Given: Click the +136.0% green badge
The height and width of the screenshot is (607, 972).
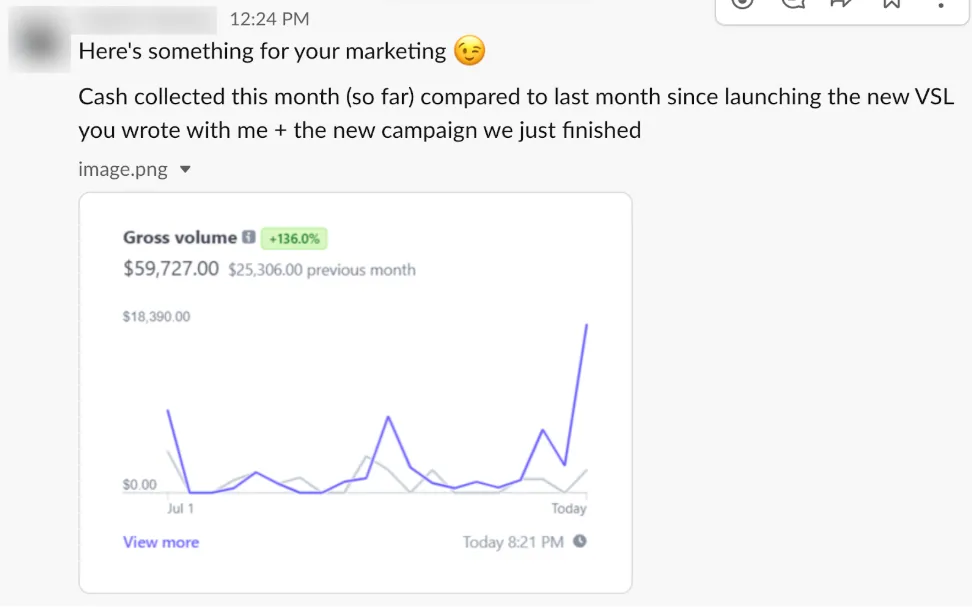Looking at the screenshot, I should (294, 239).
